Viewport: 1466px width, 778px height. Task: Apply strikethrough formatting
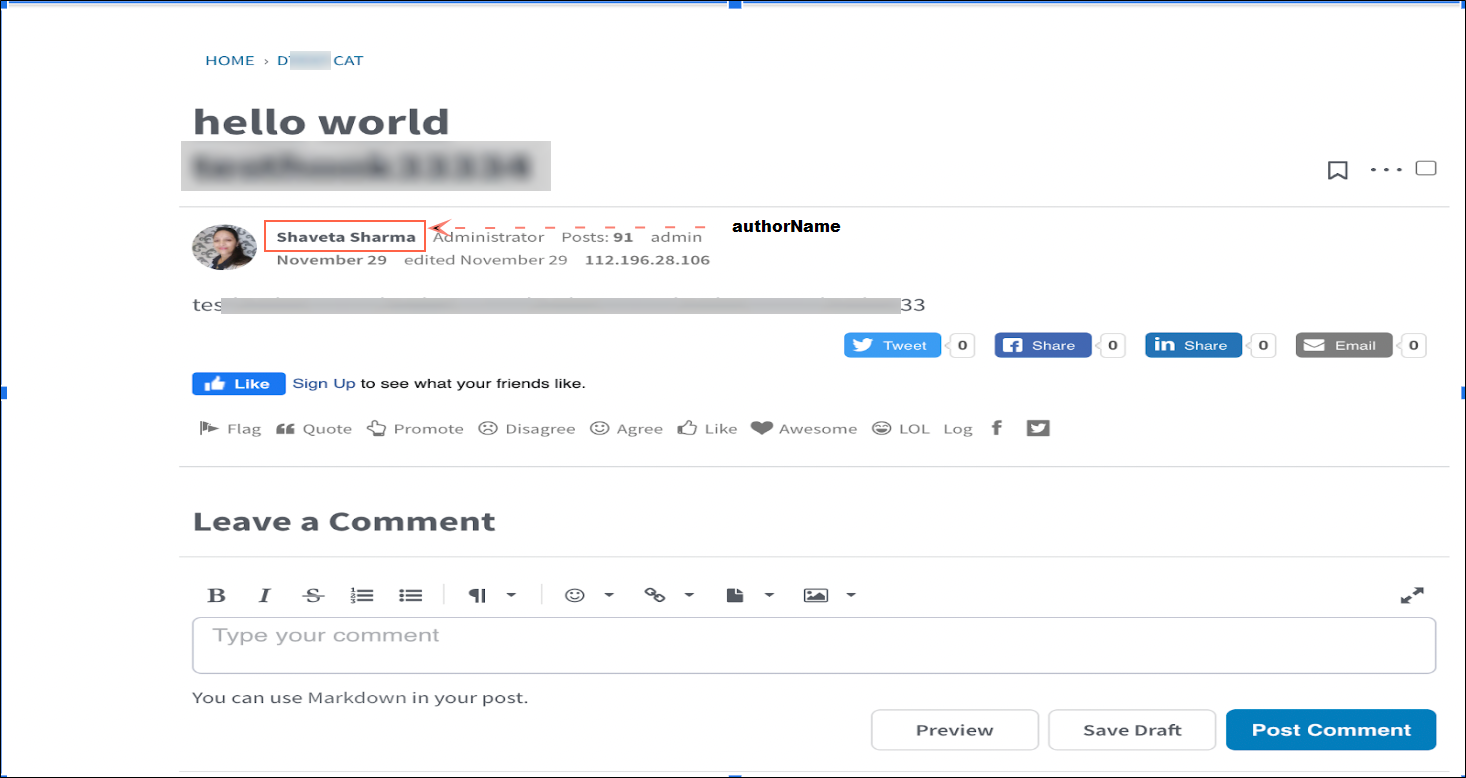pos(313,596)
